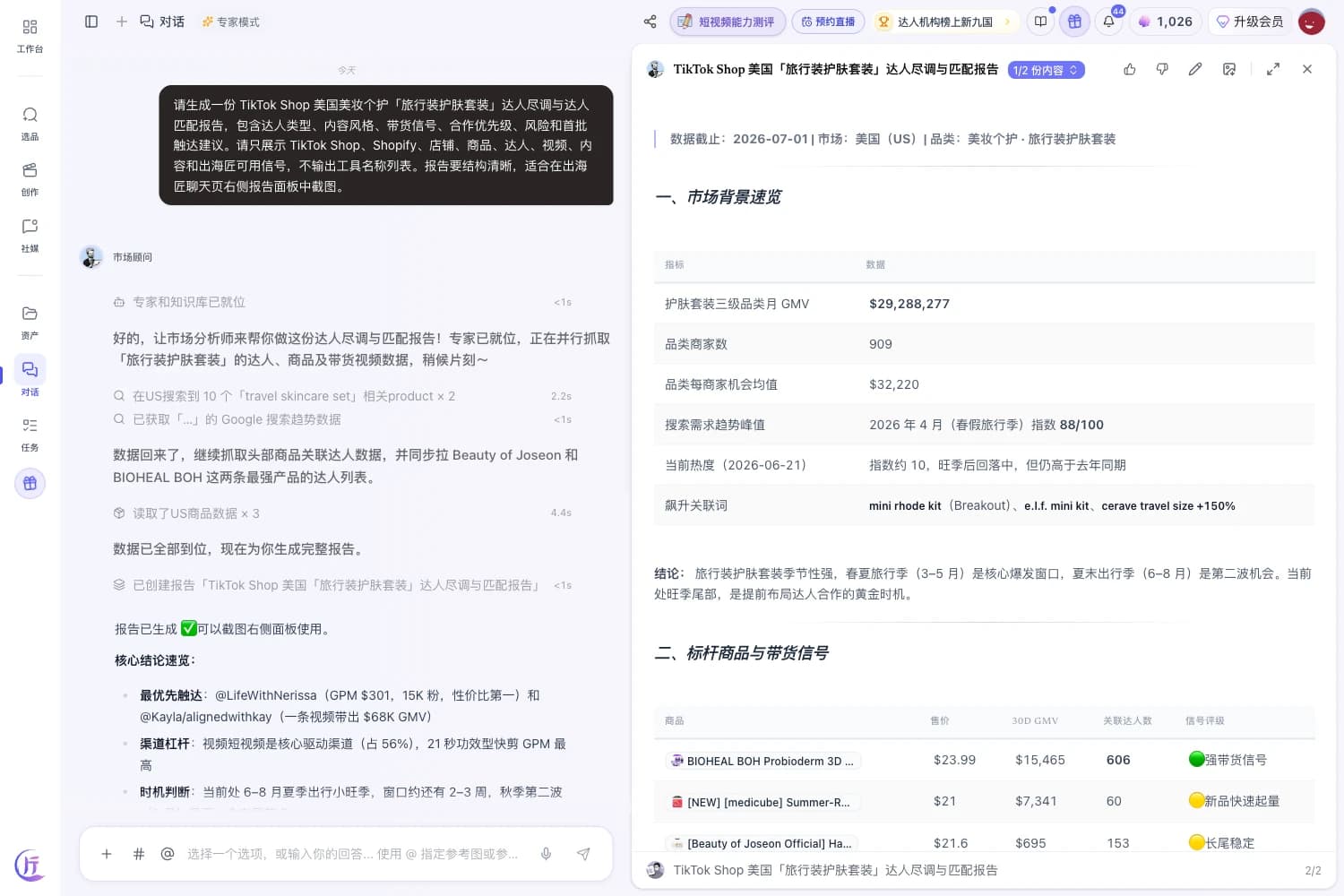Open the 工作台 workspace icon
Viewport: 1344px width, 896px height.
30,35
